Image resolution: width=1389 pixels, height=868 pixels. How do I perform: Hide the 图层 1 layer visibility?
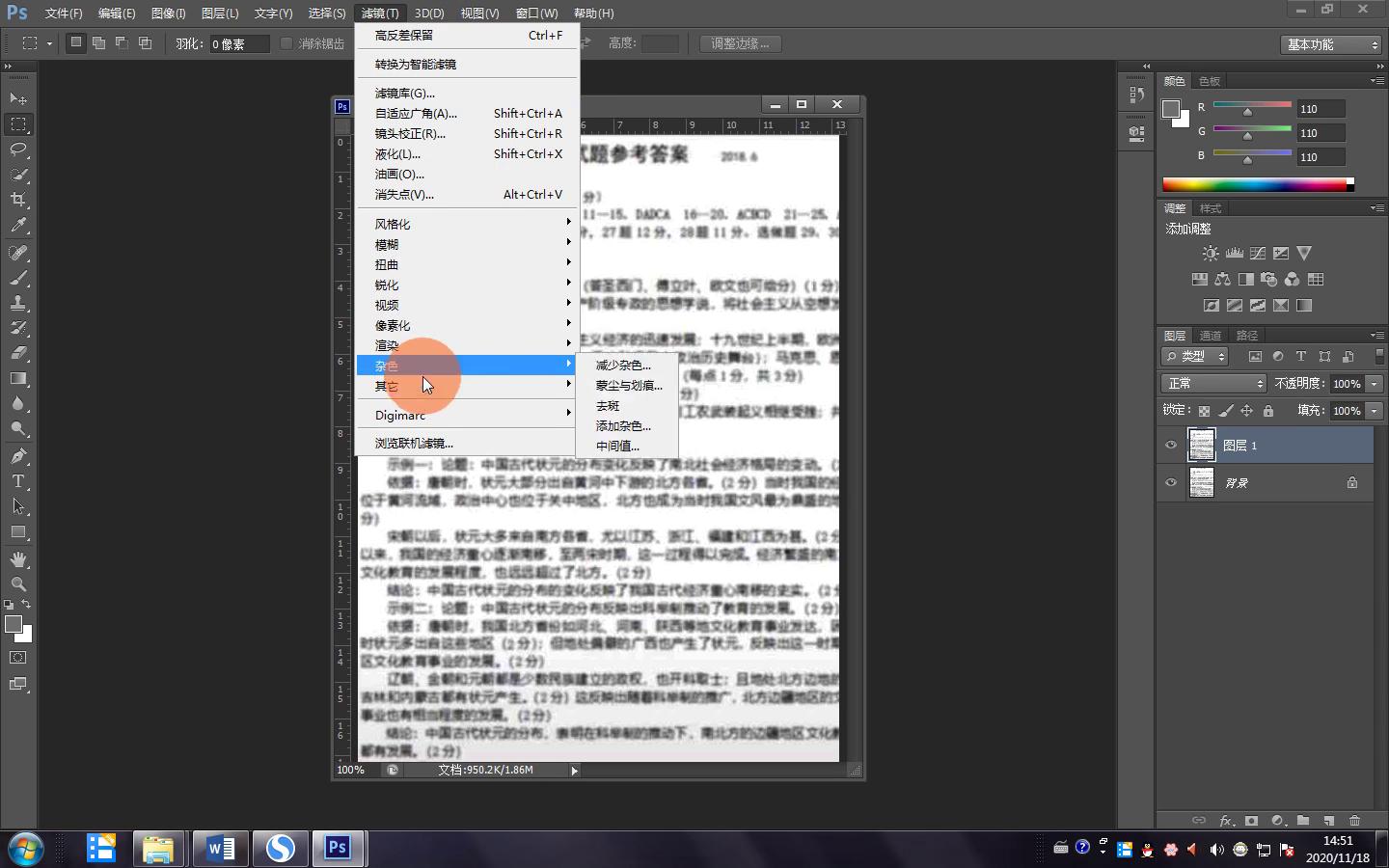tap(1171, 446)
